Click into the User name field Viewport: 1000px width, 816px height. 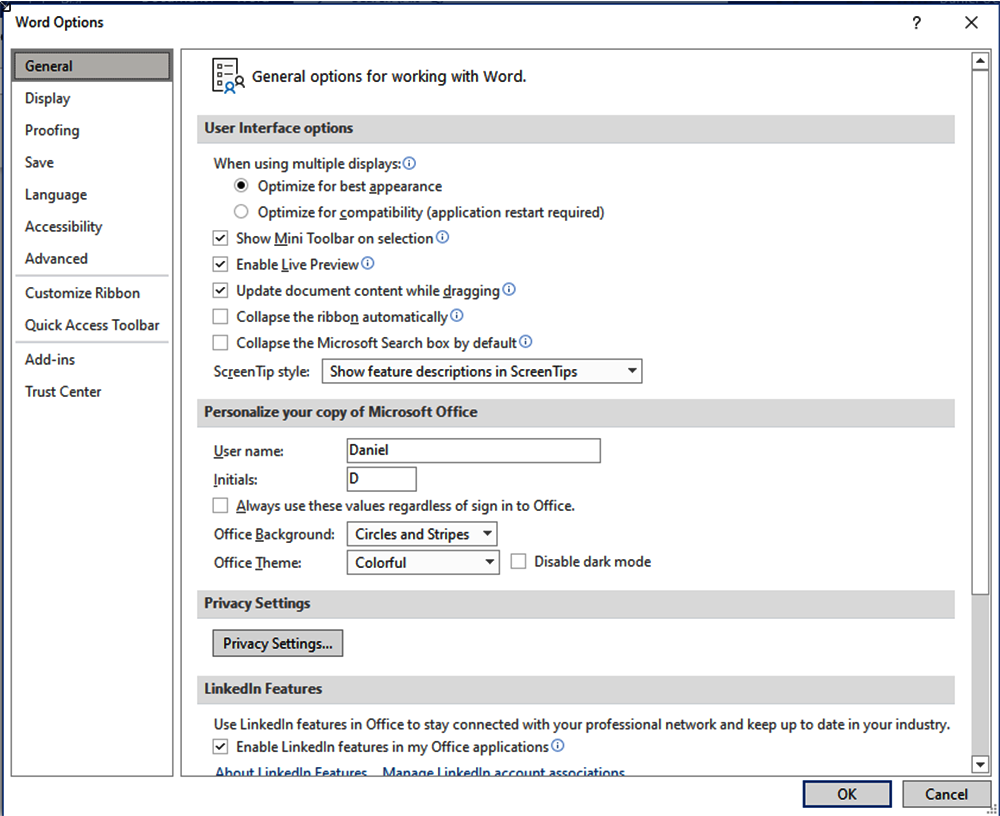pyautogui.click(x=473, y=450)
